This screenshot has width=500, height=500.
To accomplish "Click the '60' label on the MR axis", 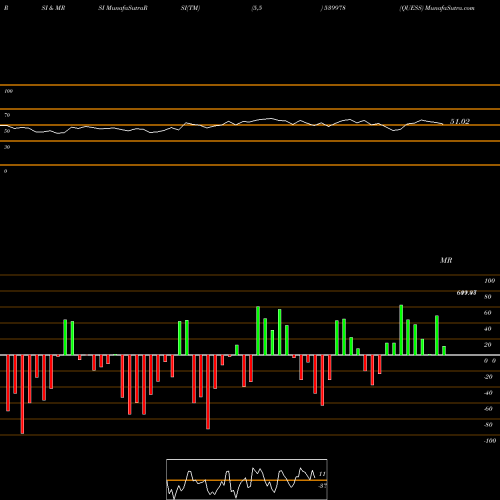I will pos(488,313).
